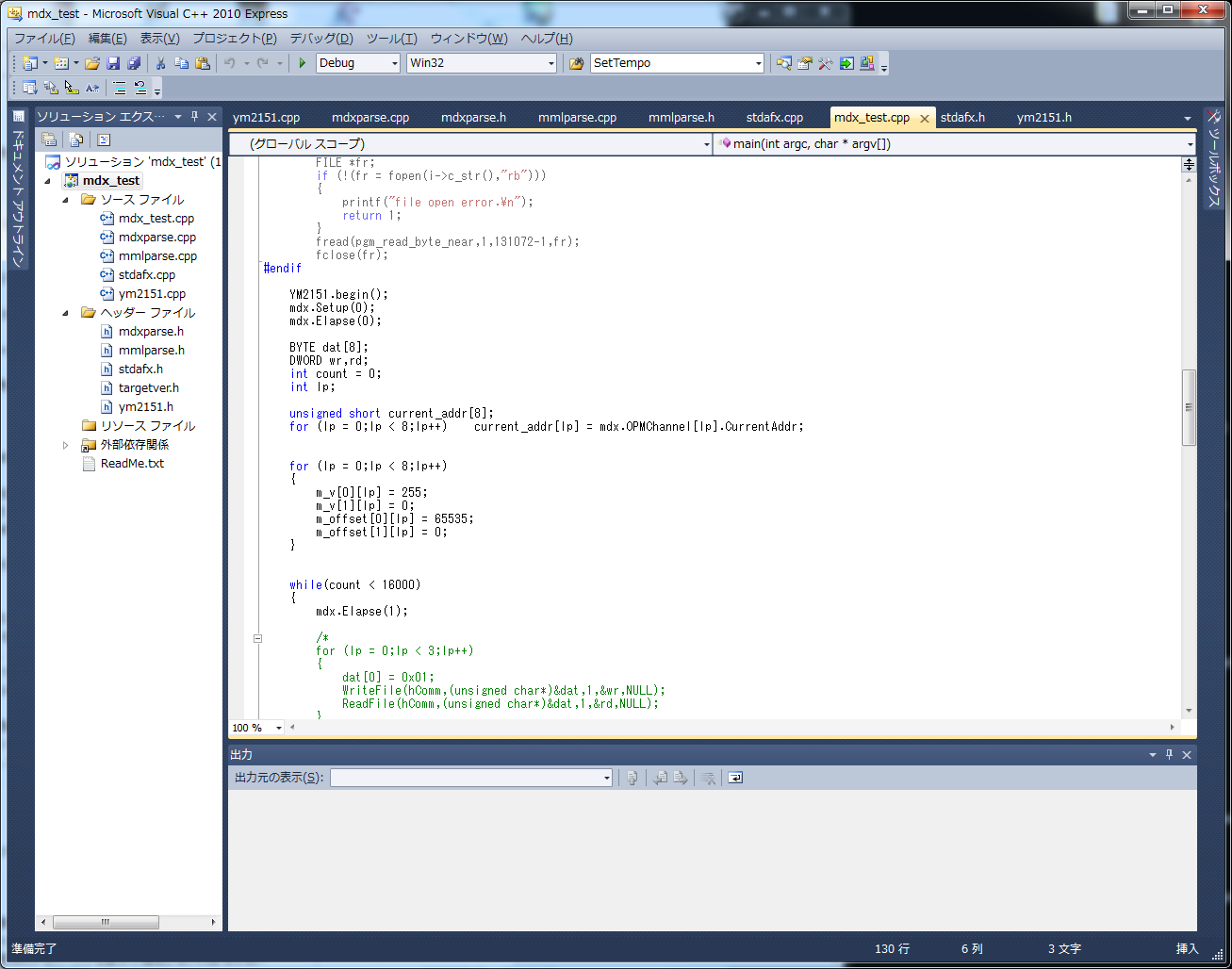Screen dimensions: 1232x969
Task: Open Solution Explorer via toolbar icon
Action: pyautogui.click(x=784, y=63)
